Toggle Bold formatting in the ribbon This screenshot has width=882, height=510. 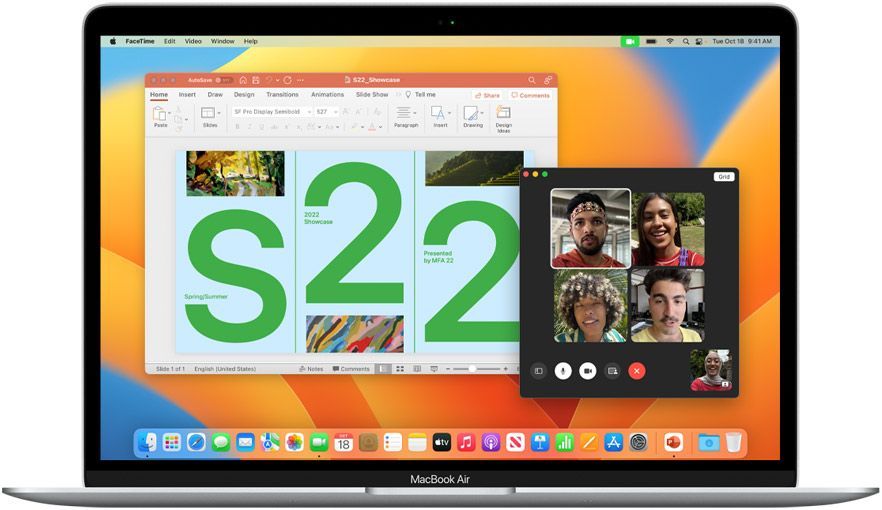(x=237, y=127)
